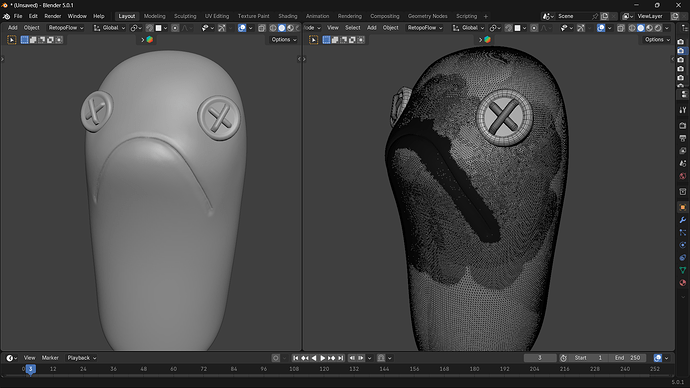Open the Modifiers wrench tab
690x388 pixels.
pyautogui.click(x=683, y=220)
